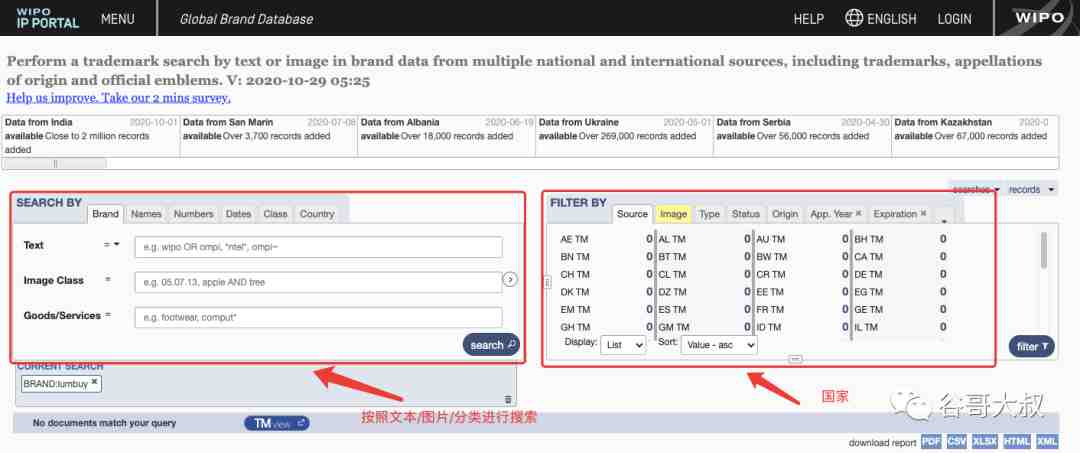The width and height of the screenshot is (1080, 453).
Task: Collapse the filter panel bottom handle
Action: 795,359
